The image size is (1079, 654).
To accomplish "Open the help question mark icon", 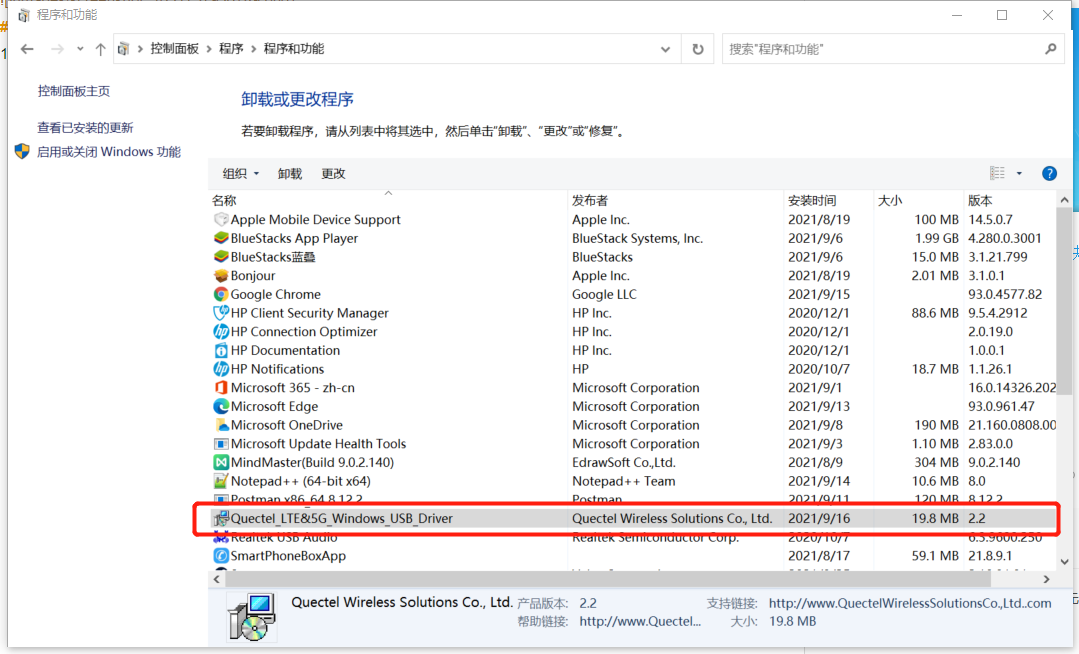I will [x=1049, y=173].
